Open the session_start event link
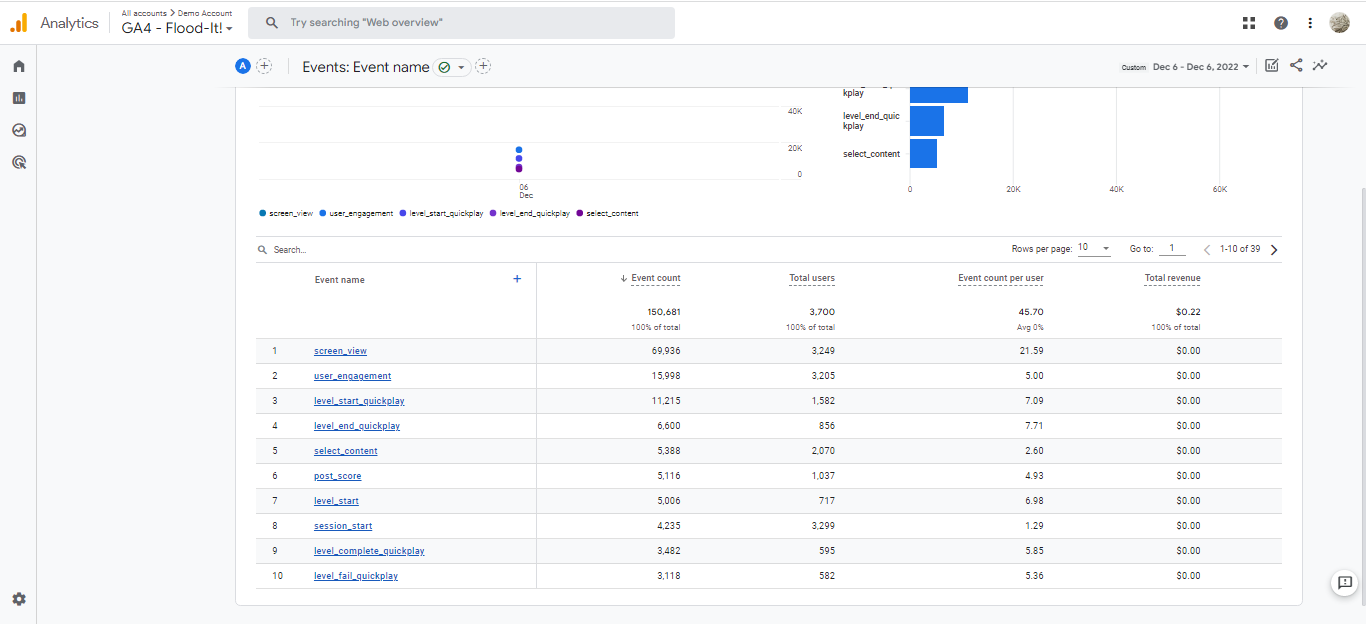The height and width of the screenshot is (624, 1366). pos(343,526)
